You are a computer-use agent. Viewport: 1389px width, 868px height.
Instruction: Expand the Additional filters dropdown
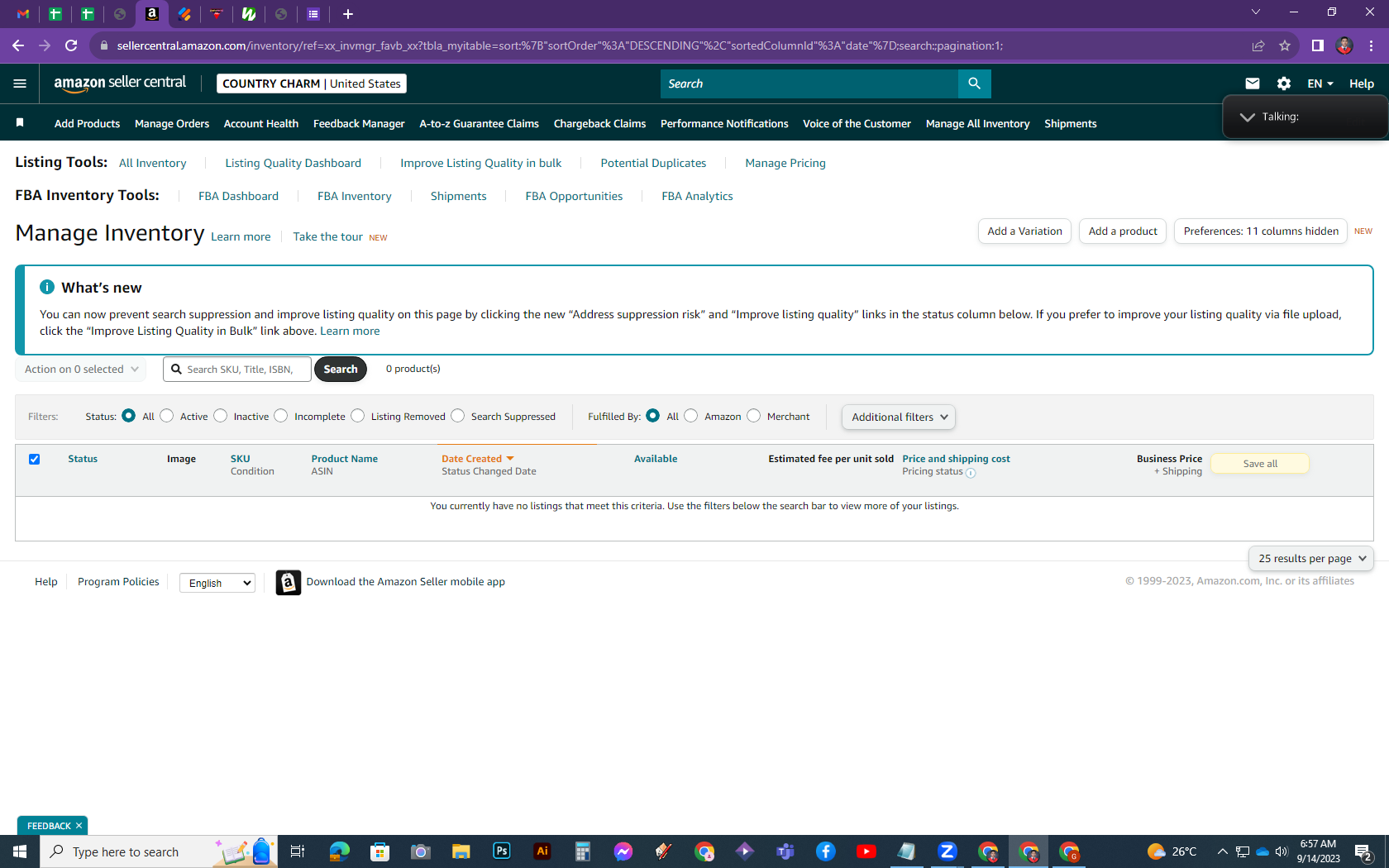click(899, 417)
